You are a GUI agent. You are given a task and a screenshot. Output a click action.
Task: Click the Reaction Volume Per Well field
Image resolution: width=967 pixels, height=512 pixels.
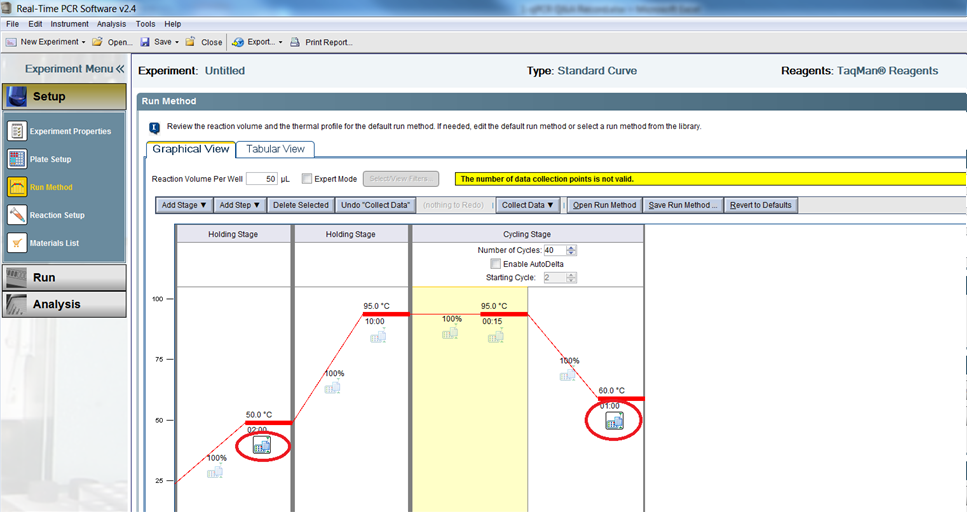pyautogui.click(x=261, y=179)
